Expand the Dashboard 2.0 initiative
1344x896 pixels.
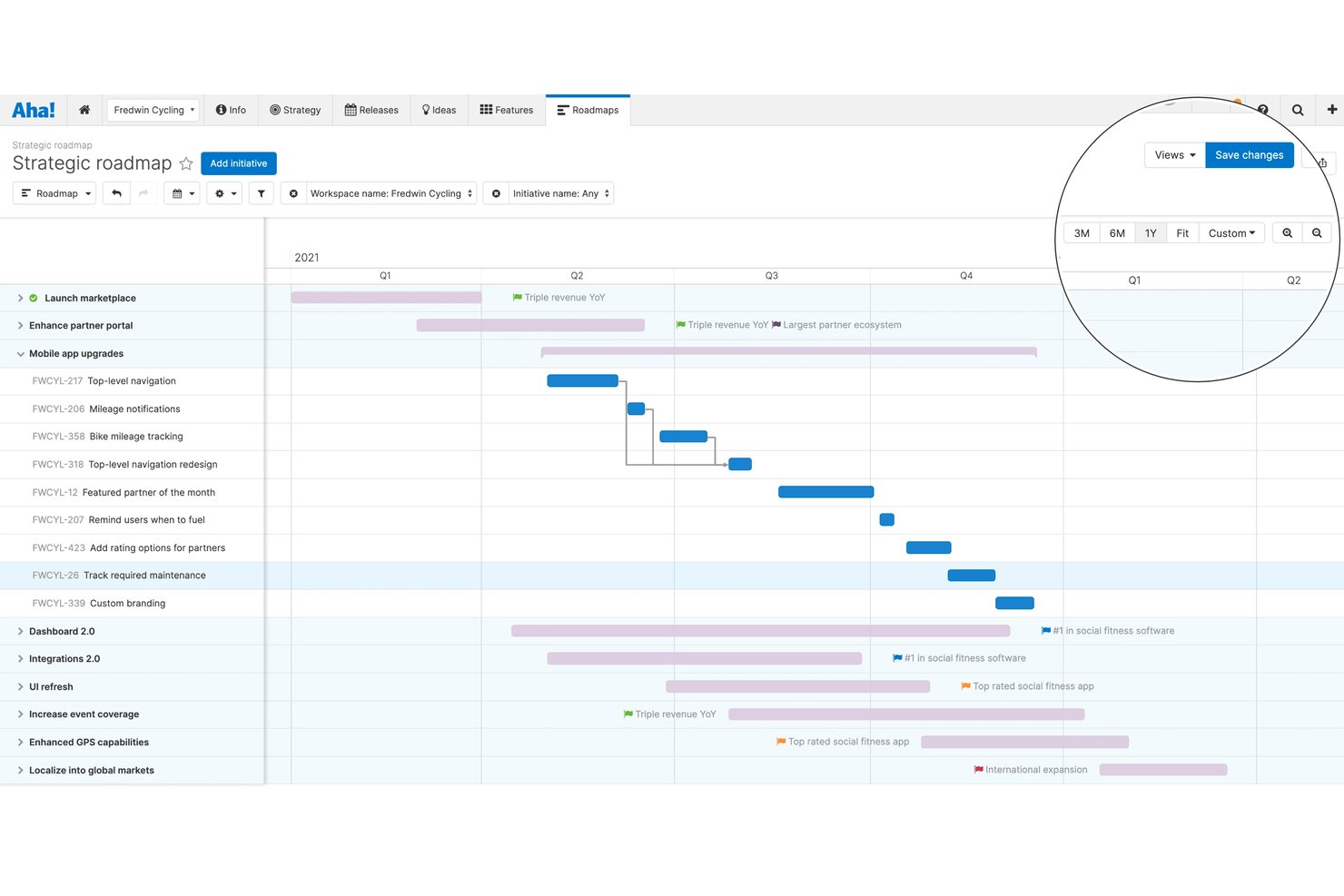pos(20,631)
